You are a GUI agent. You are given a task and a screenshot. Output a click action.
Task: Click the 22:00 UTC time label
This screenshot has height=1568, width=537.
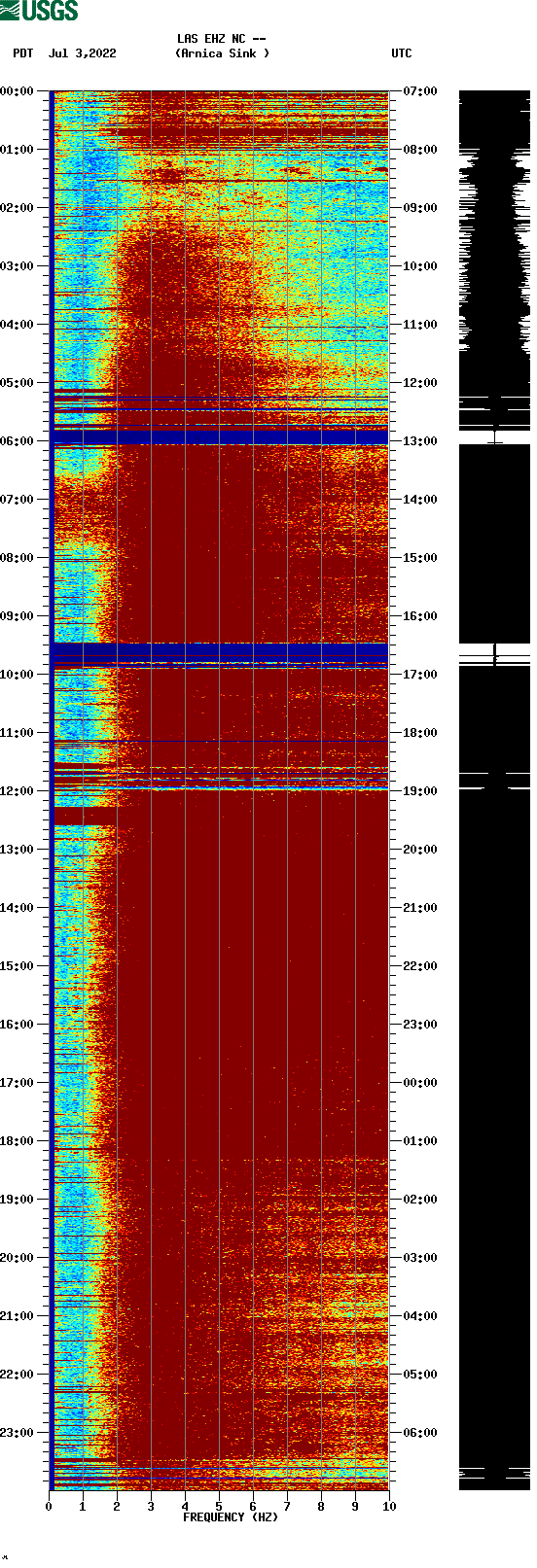point(420,966)
